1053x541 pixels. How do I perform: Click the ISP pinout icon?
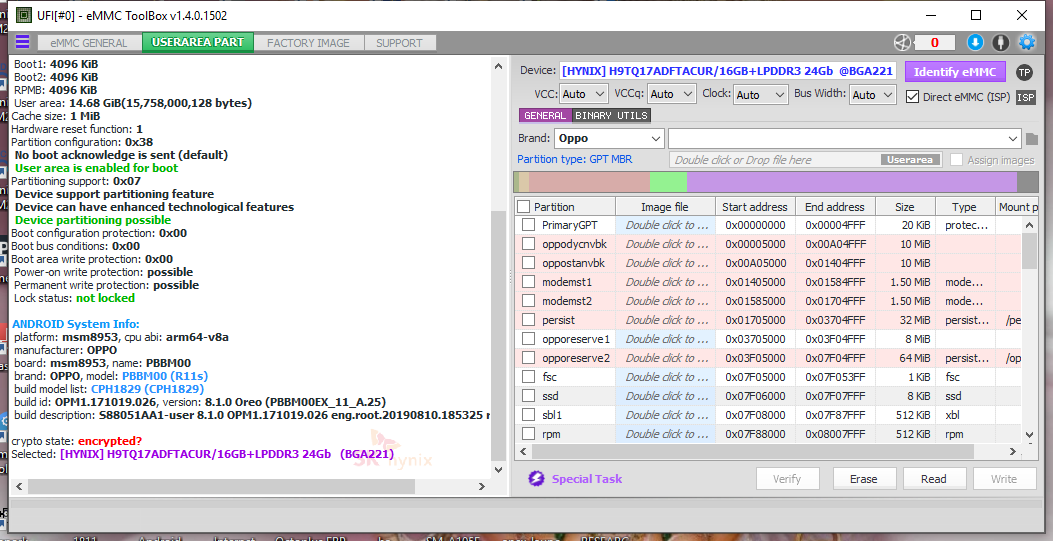(x=1025, y=97)
